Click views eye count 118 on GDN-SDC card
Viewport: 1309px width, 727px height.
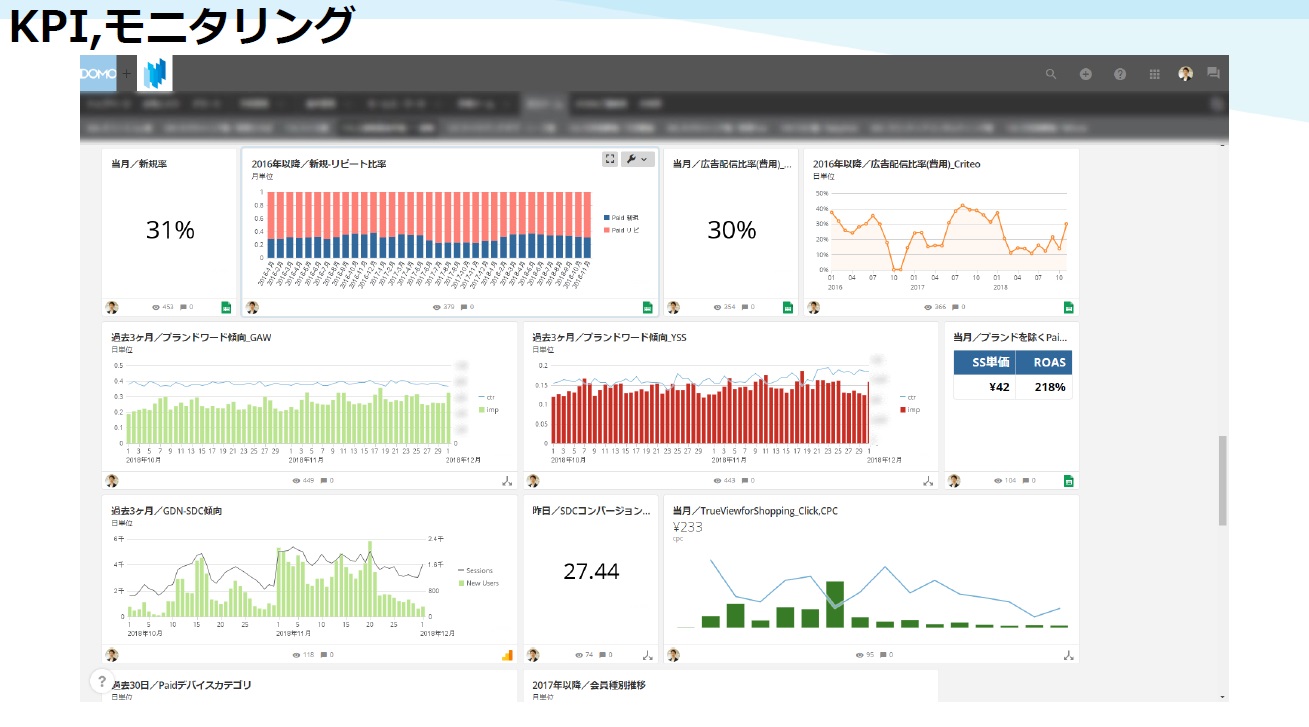point(304,655)
